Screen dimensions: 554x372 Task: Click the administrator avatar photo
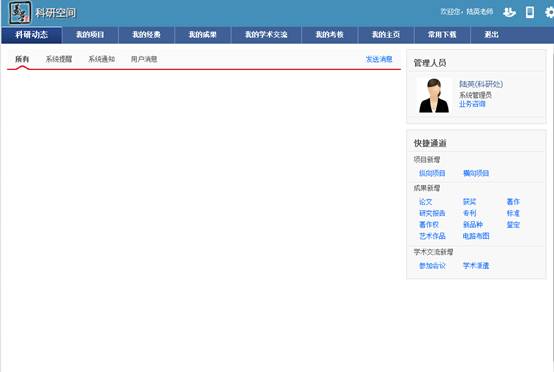[434, 95]
